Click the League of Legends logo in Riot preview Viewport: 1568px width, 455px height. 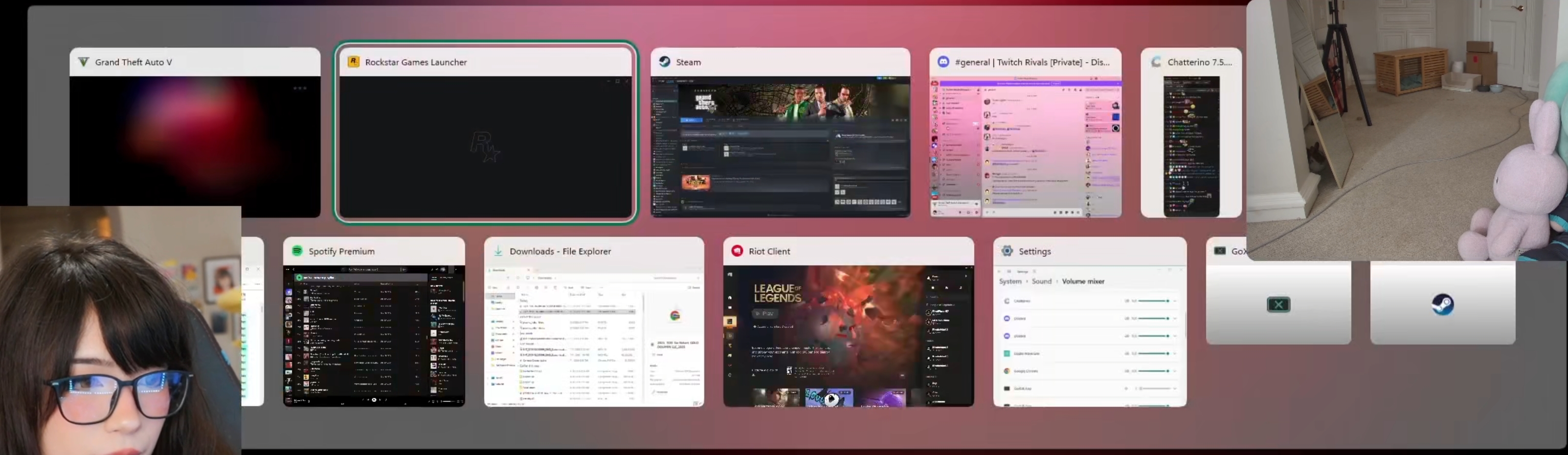tap(778, 293)
